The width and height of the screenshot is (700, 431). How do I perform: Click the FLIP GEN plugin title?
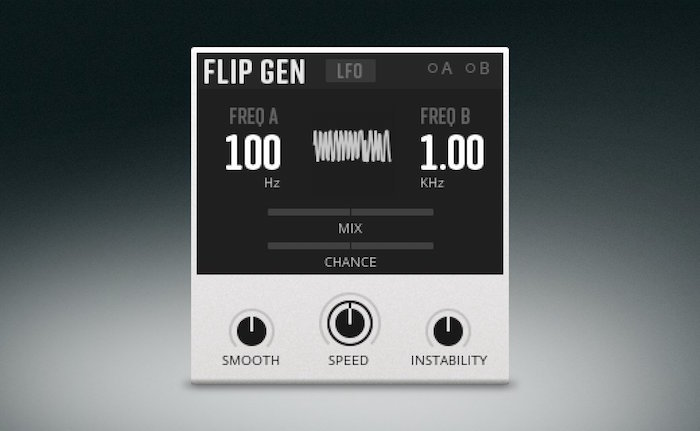(254, 71)
